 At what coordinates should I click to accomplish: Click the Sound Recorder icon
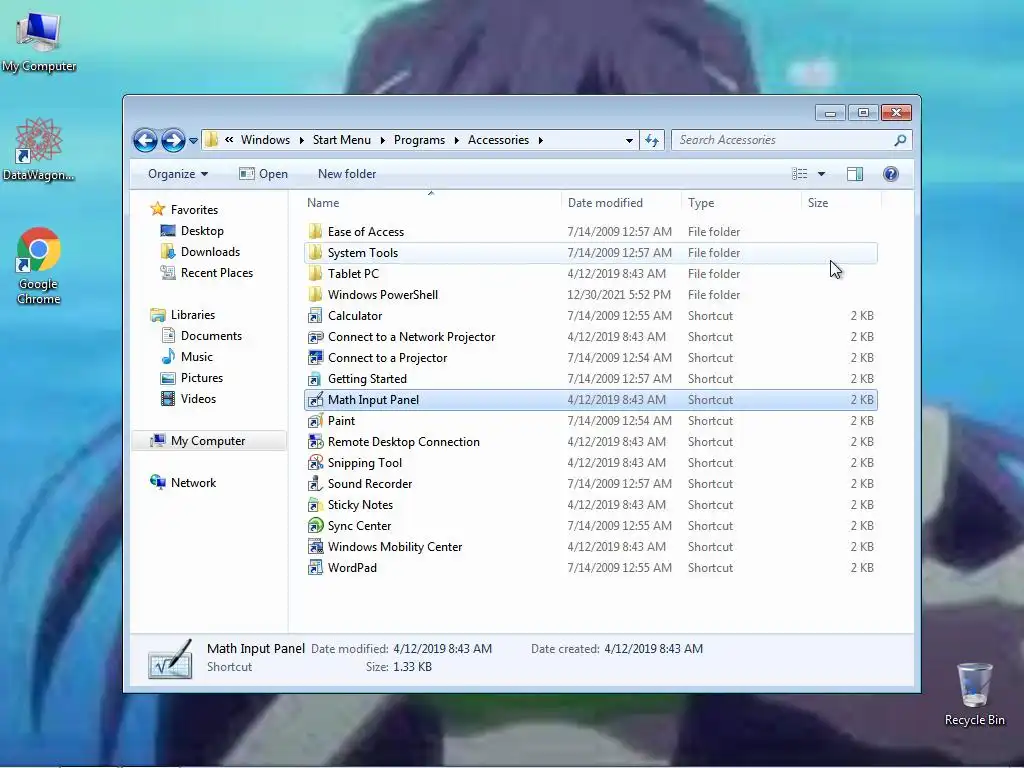coord(315,484)
